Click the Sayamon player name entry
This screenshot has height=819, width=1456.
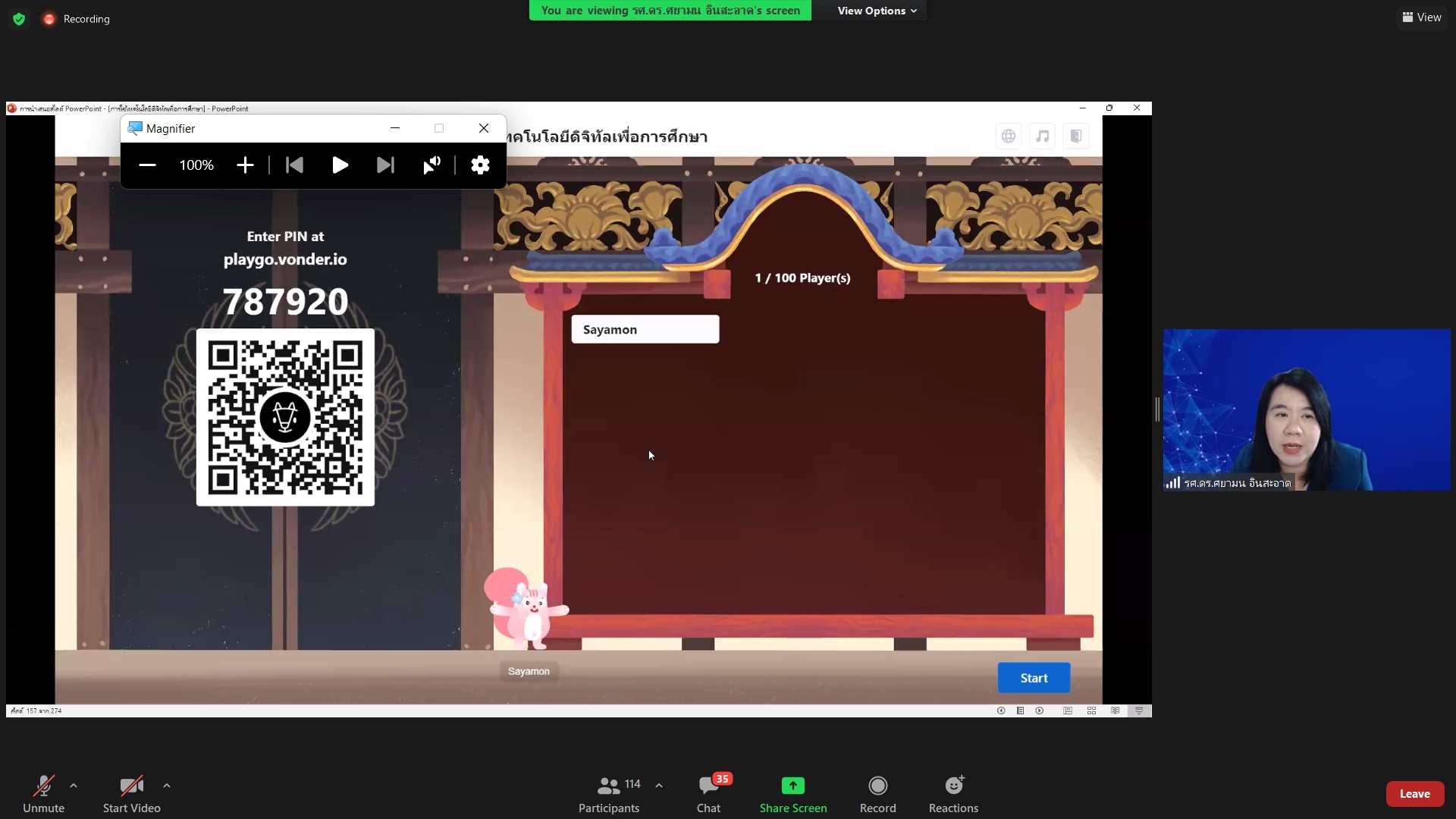tap(645, 330)
